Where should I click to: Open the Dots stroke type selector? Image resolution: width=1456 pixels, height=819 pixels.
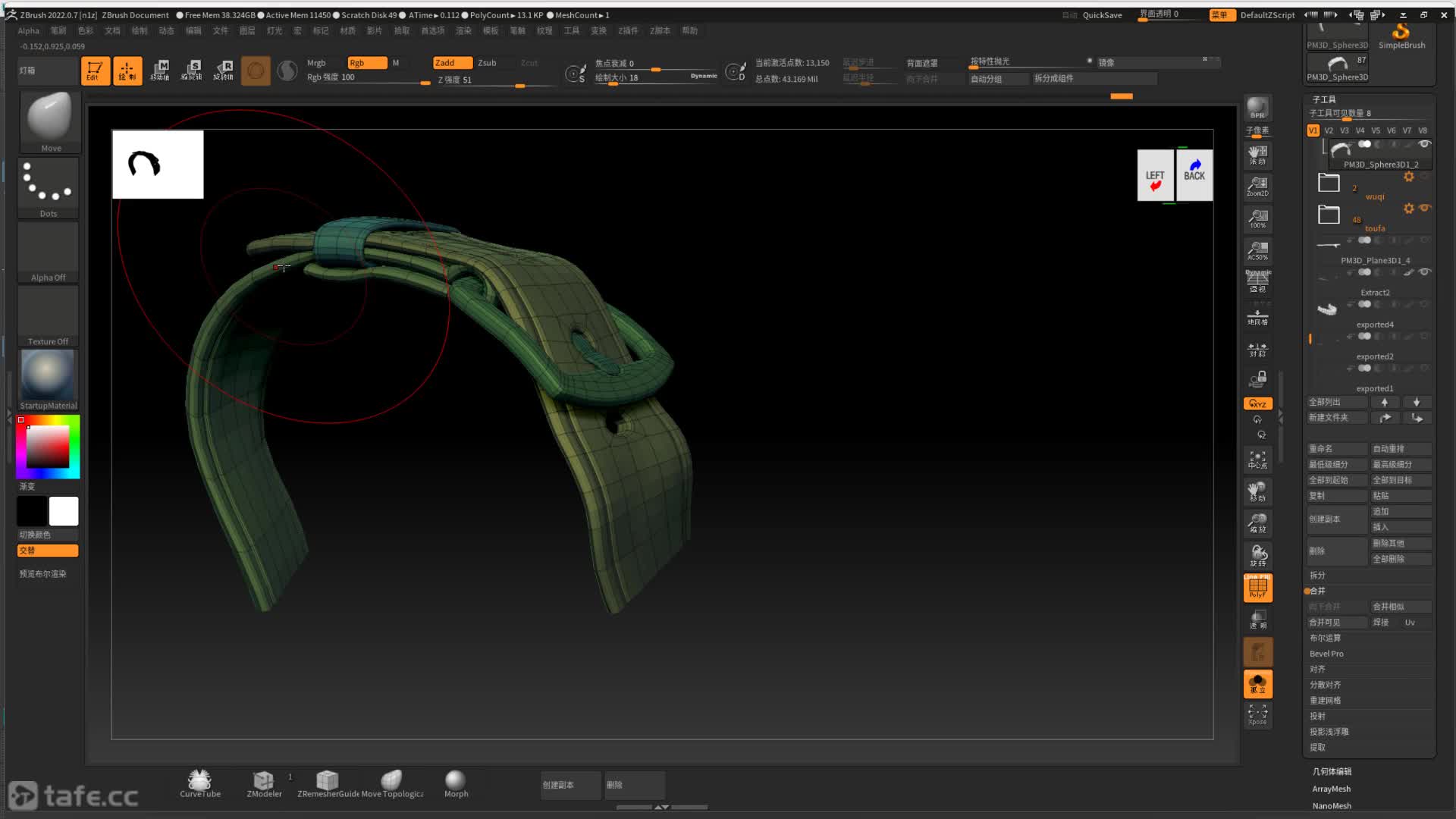coord(49,187)
